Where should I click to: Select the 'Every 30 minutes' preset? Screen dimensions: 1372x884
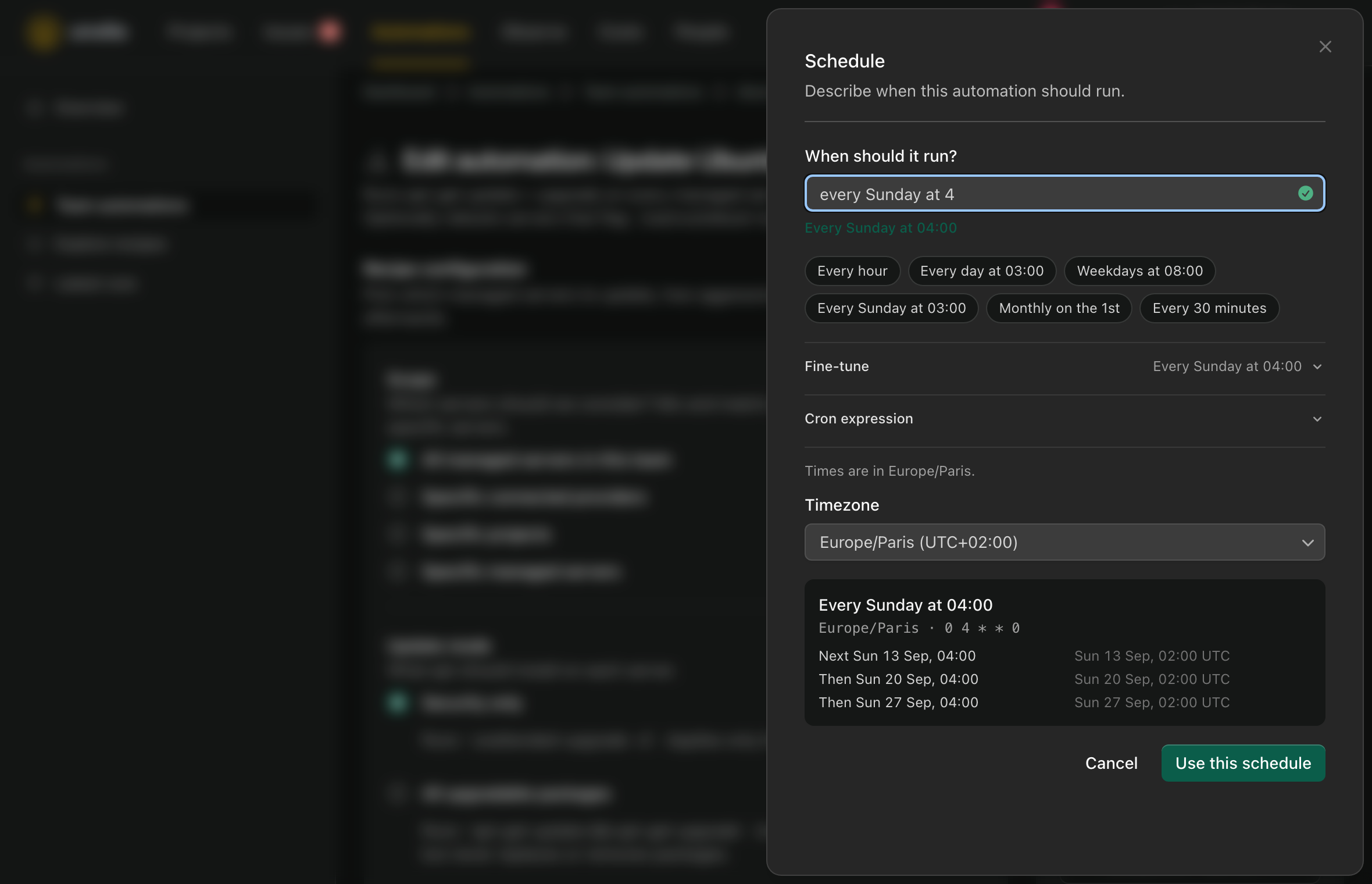pyautogui.click(x=1209, y=308)
